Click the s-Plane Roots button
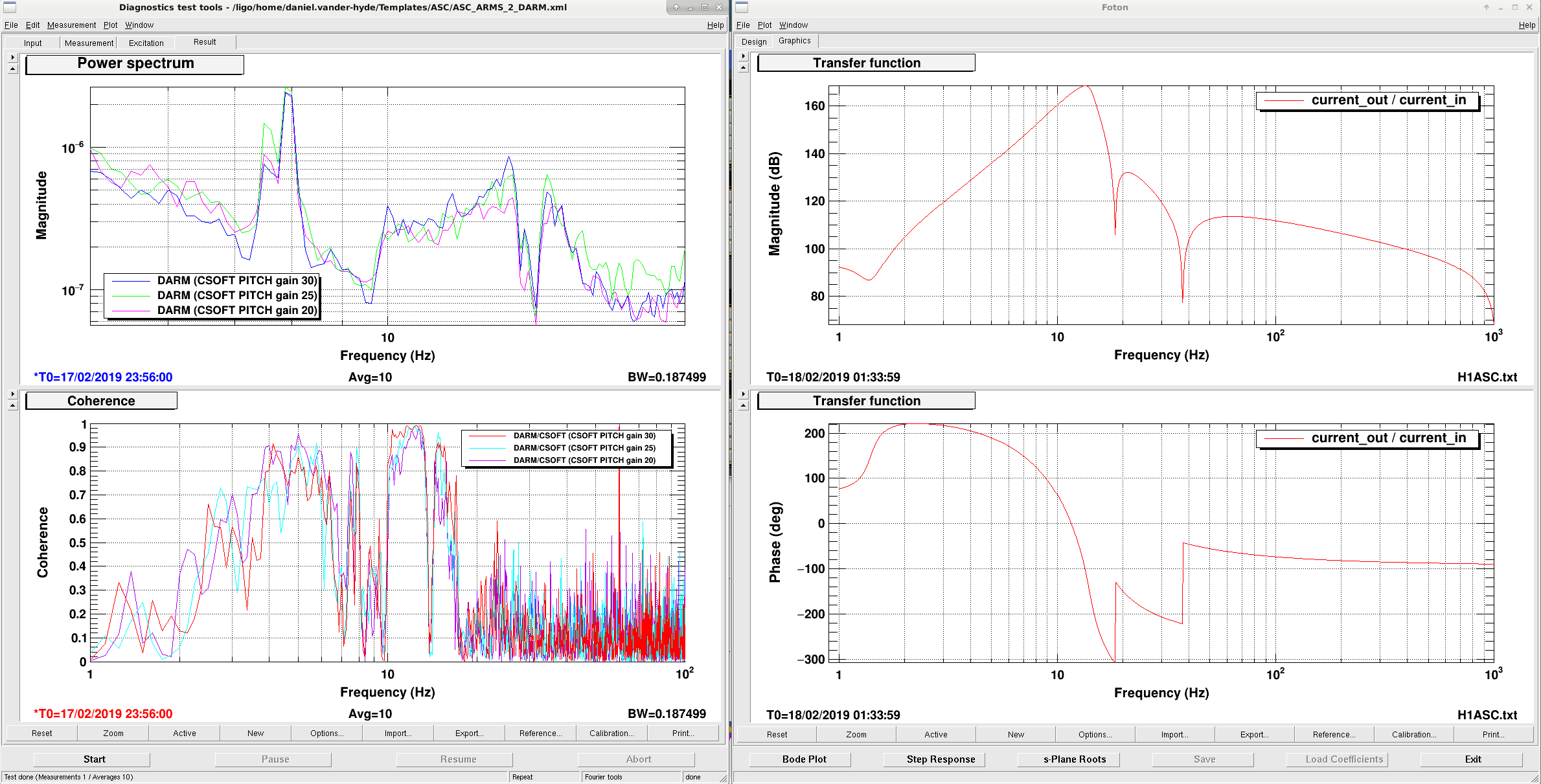 click(1074, 759)
